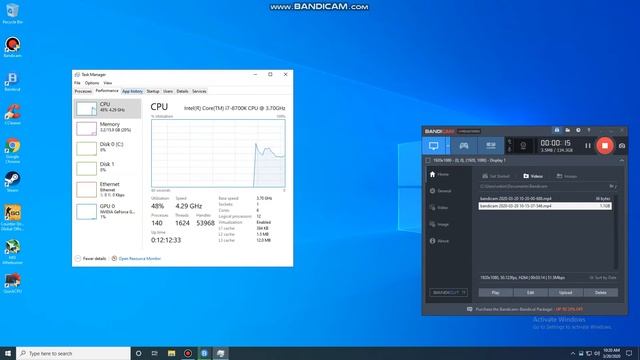The height and width of the screenshot is (360, 640).
Task: Open the Bandicut desktop shortcut
Action: (12, 81)
